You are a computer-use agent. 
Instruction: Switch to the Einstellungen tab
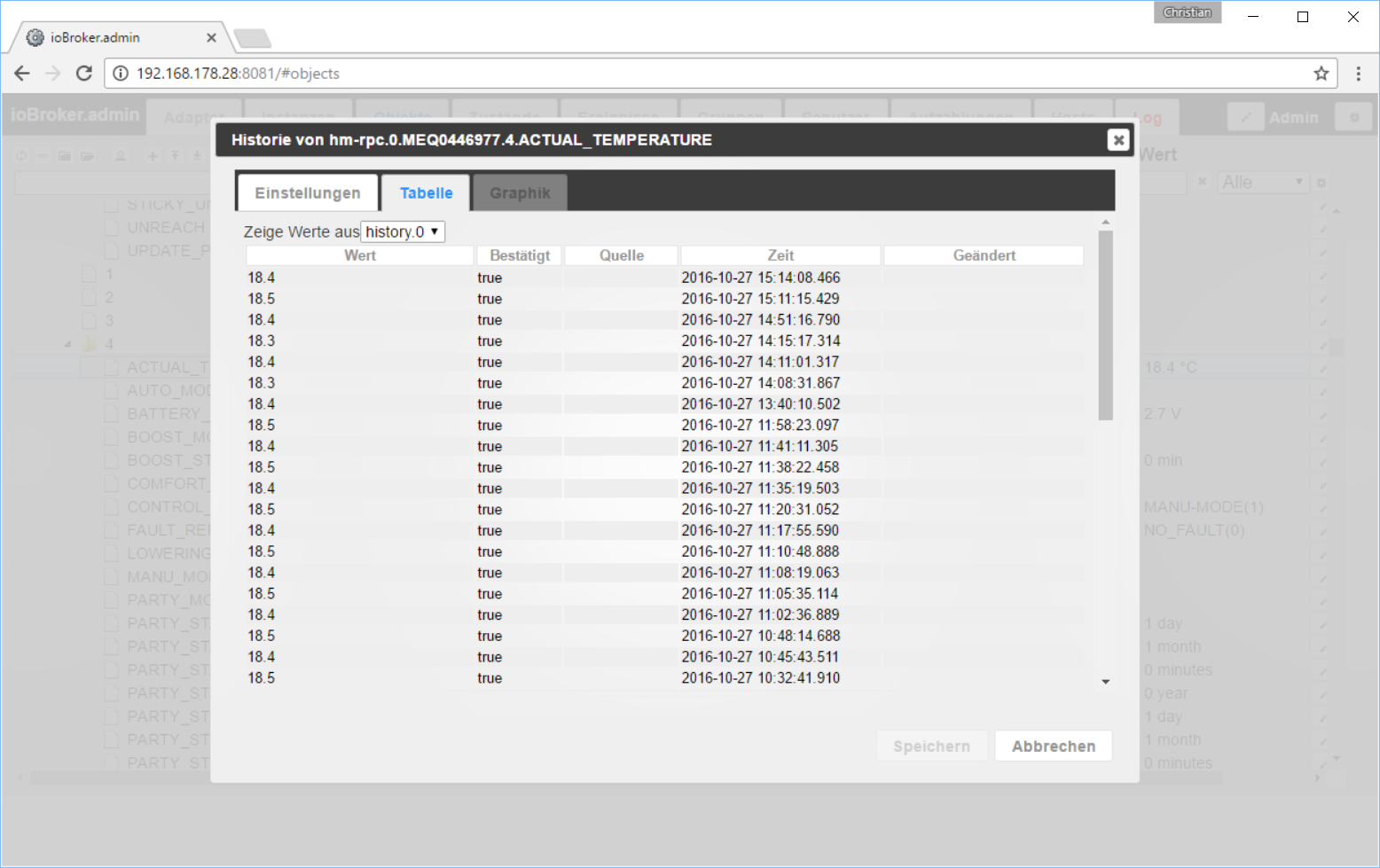308,192
